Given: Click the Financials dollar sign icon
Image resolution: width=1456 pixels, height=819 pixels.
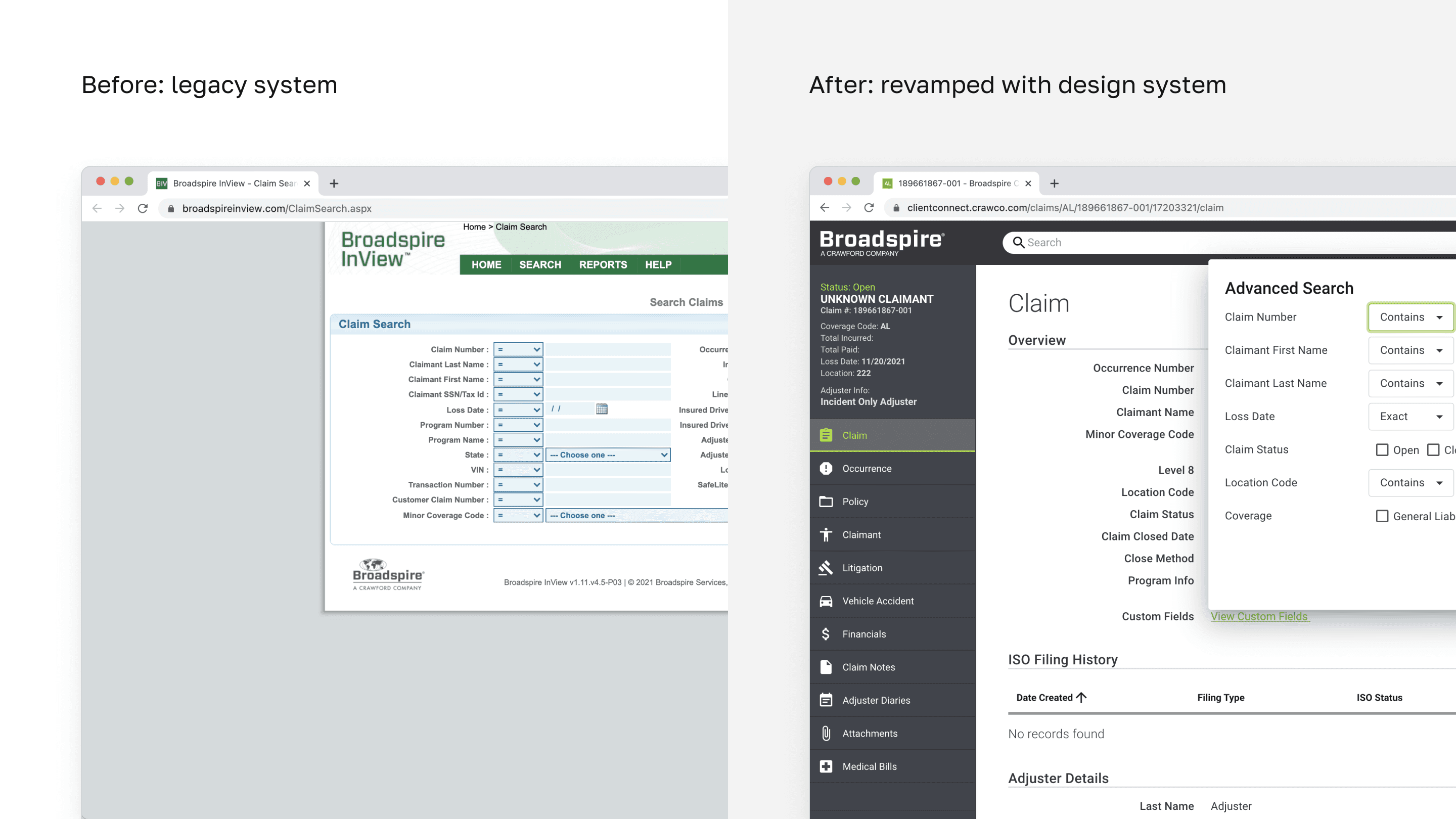Looking at the screenshot, I should click(826, 633).
